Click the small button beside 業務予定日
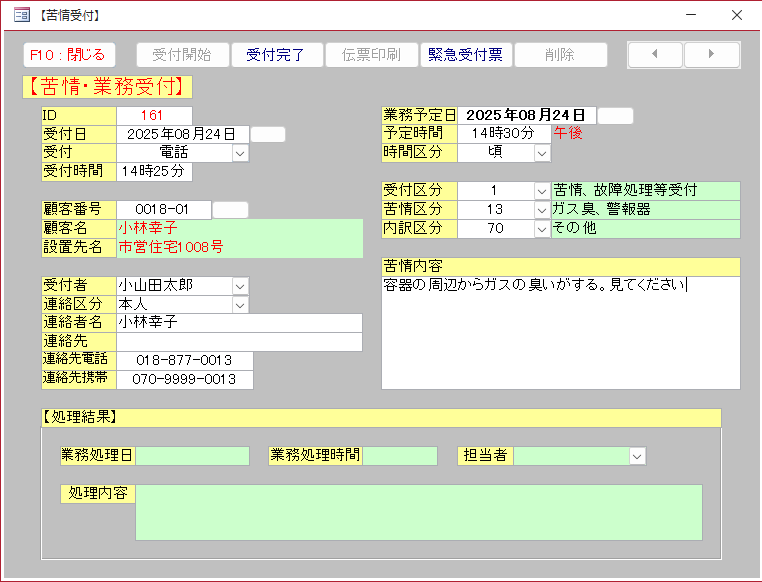This screenshot has height=582, width=762. (x=615, y=115)
